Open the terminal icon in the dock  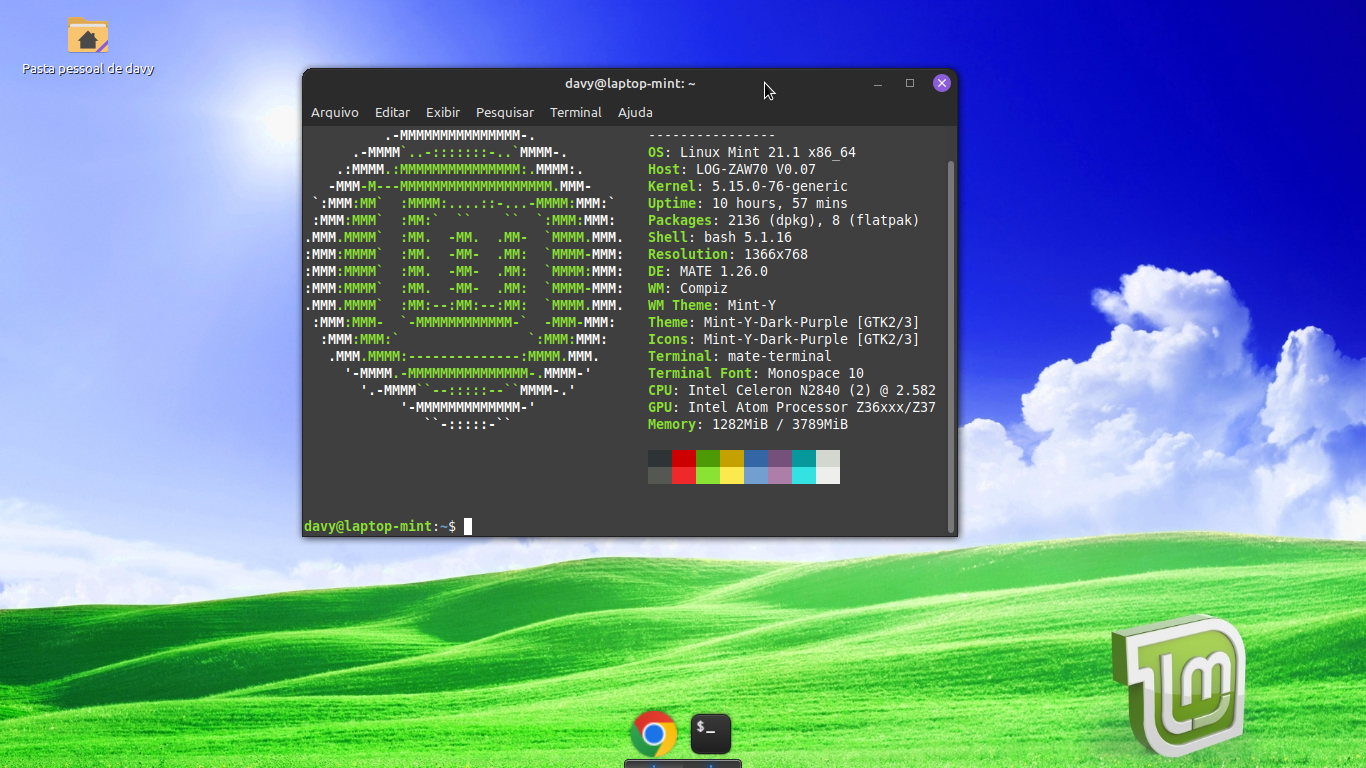[711, 734]
